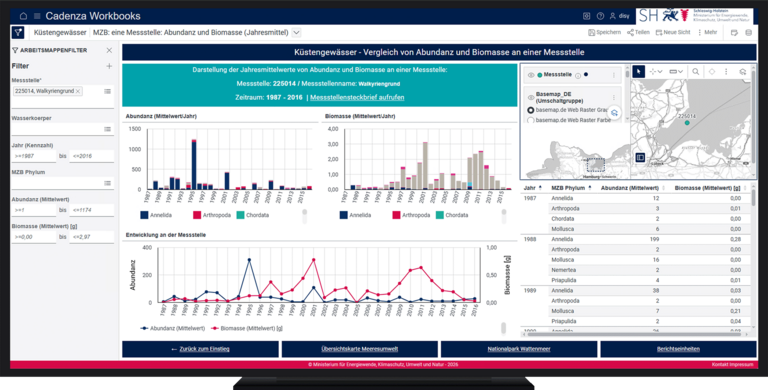Click the map refresh icon in toolbar
Viewport: 768px width, 390px height.
pos(743,72)
